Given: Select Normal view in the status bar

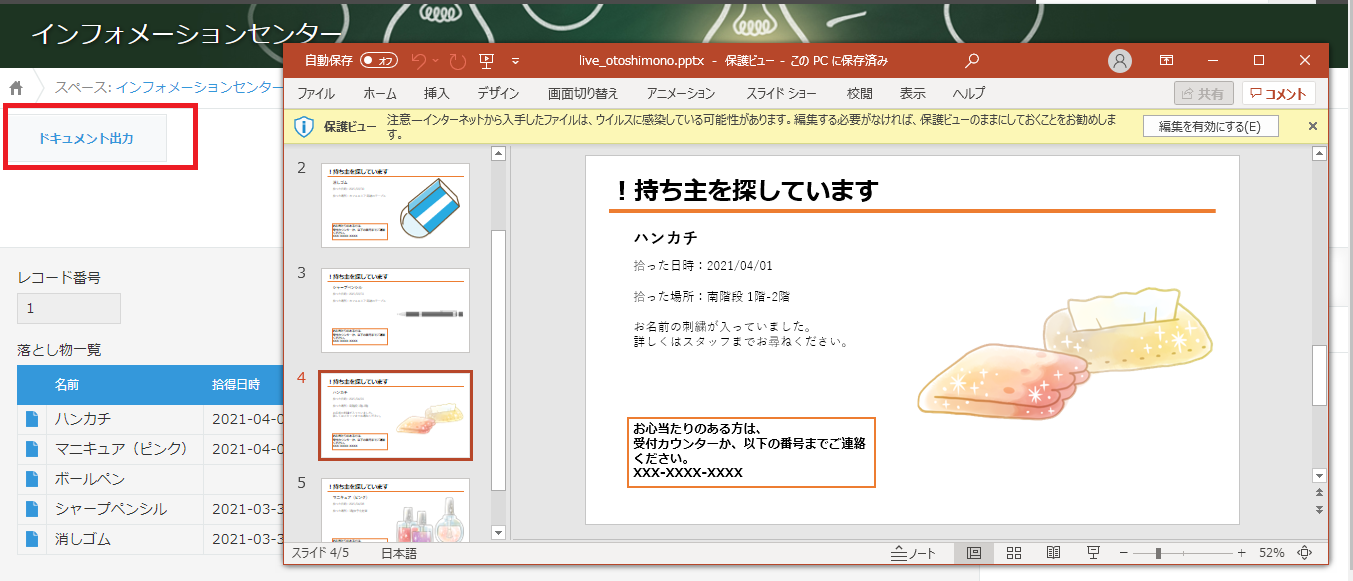Looking at the screenshot, I should [975, 553].
